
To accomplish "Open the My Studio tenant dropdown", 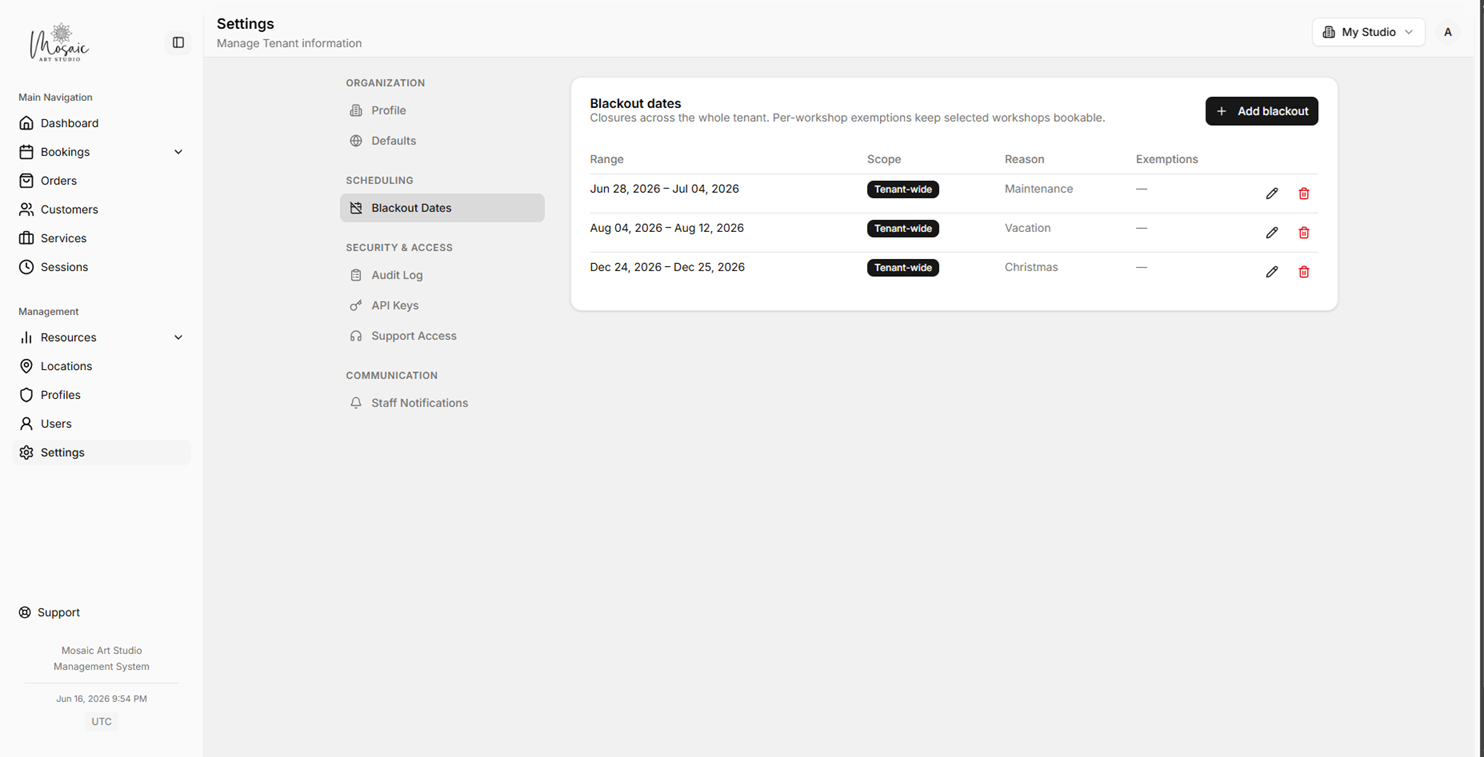I will click(x=1368, y=32).
